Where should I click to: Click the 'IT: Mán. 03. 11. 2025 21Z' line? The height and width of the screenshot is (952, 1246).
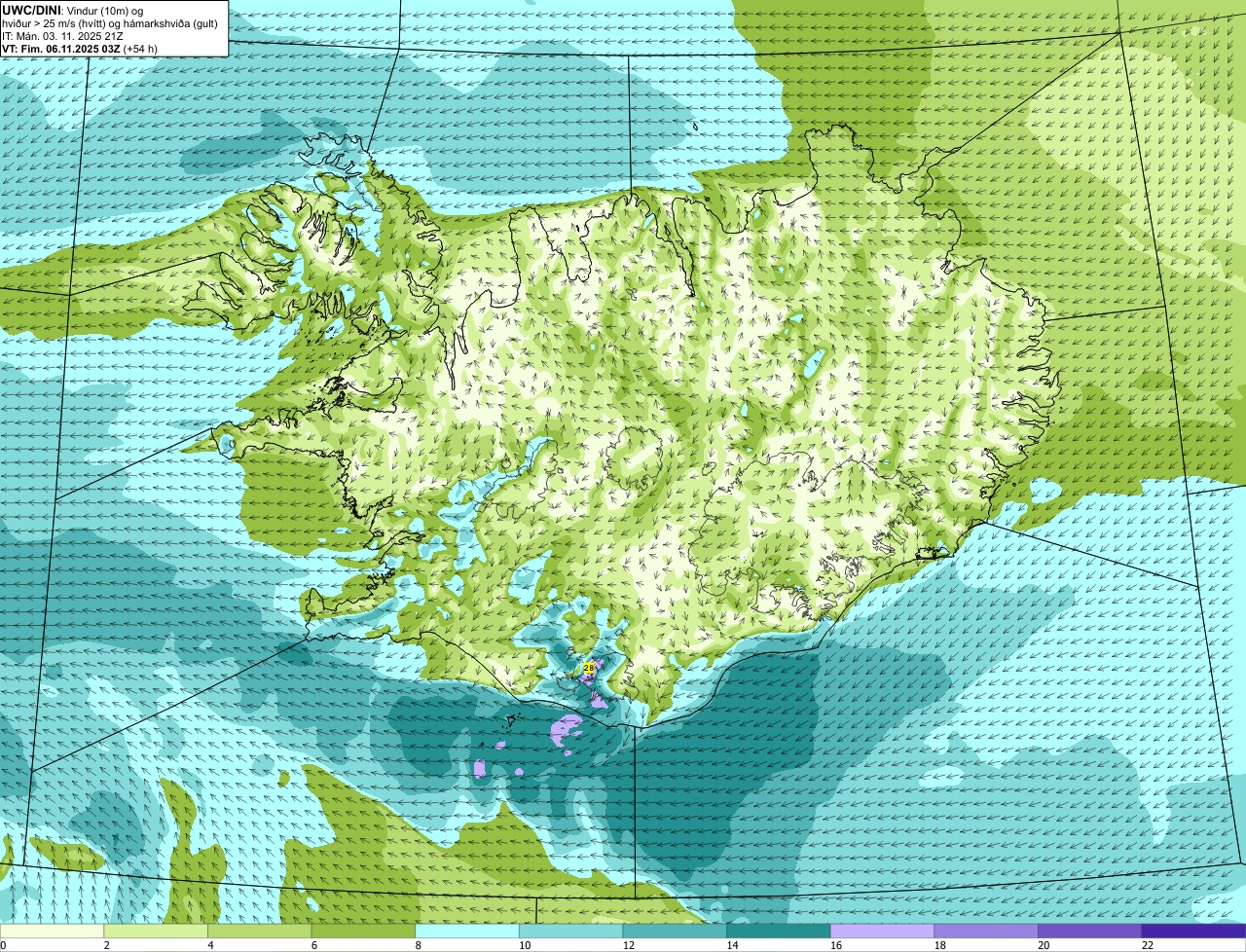pos(62,35)
